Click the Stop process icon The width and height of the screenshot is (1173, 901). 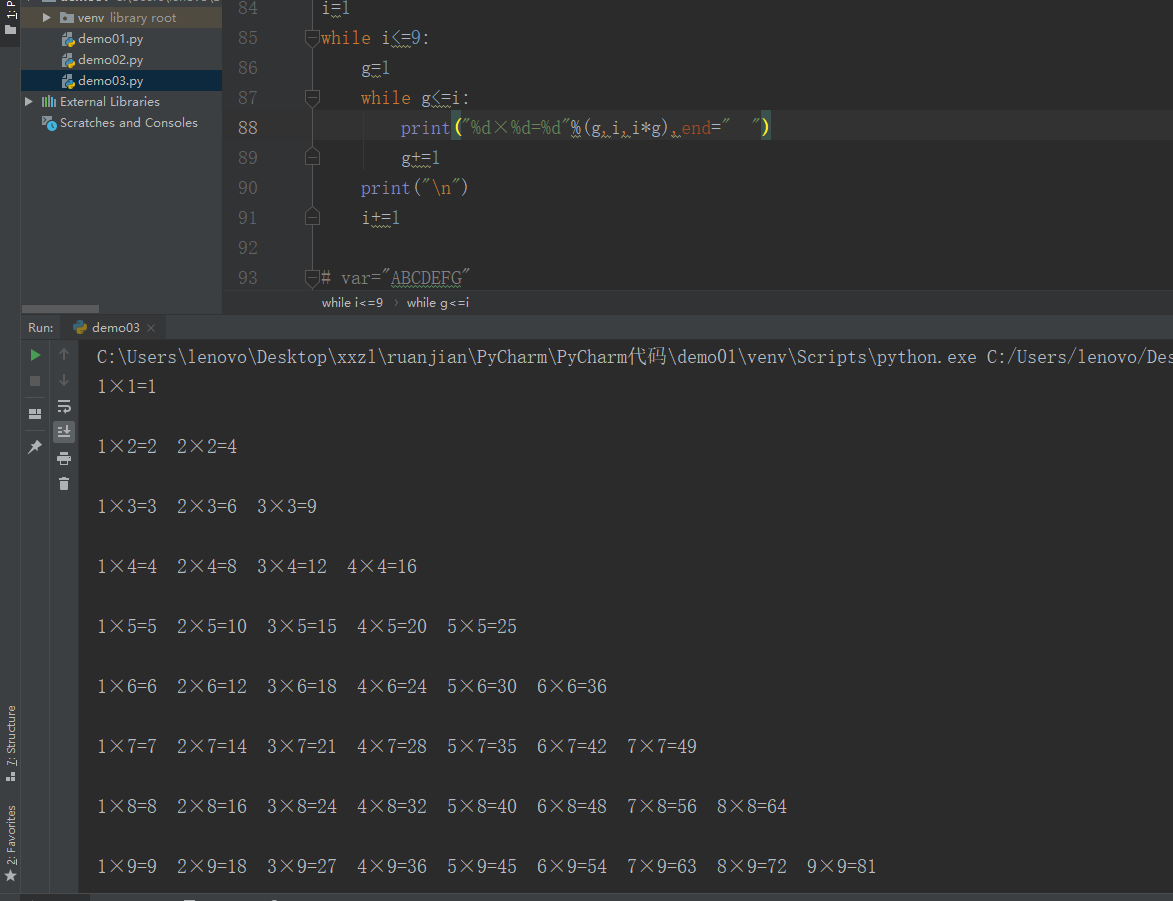pos(35,381)
